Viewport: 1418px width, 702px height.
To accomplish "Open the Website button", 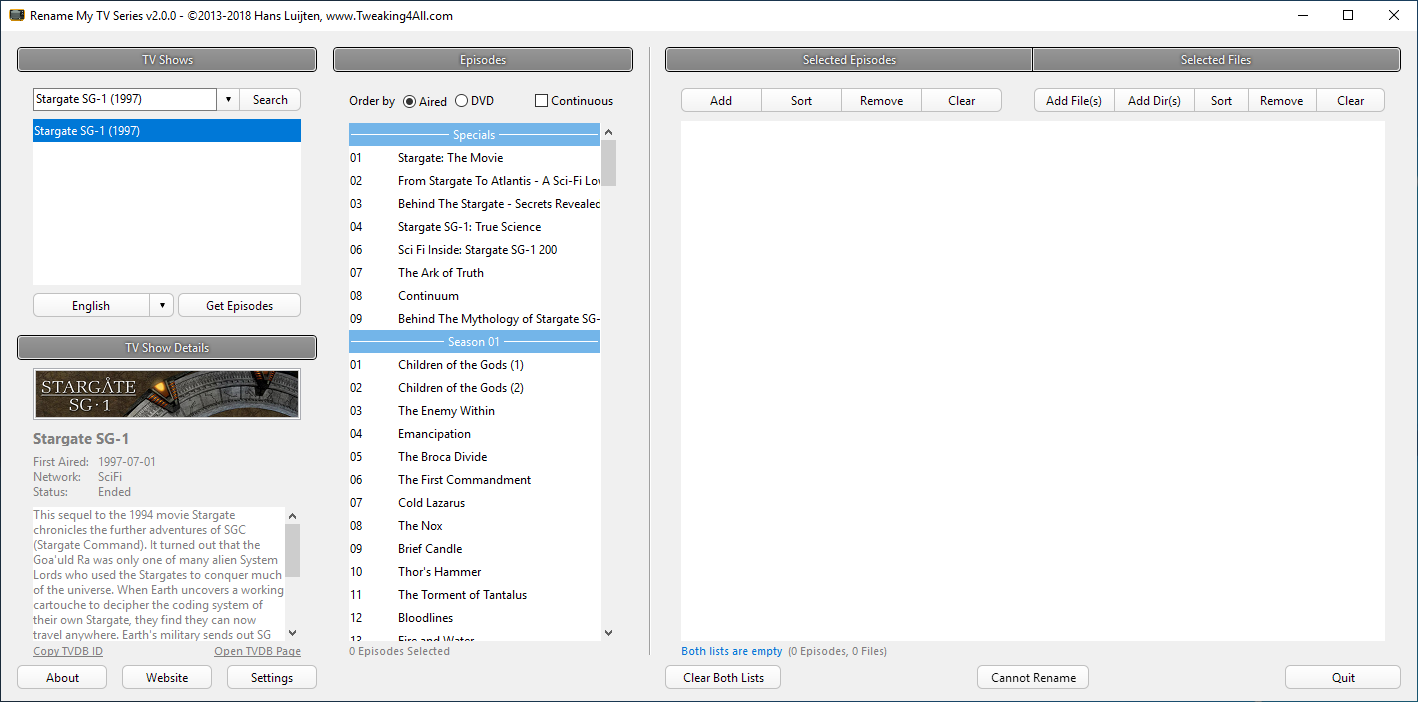I will point(167,678).
